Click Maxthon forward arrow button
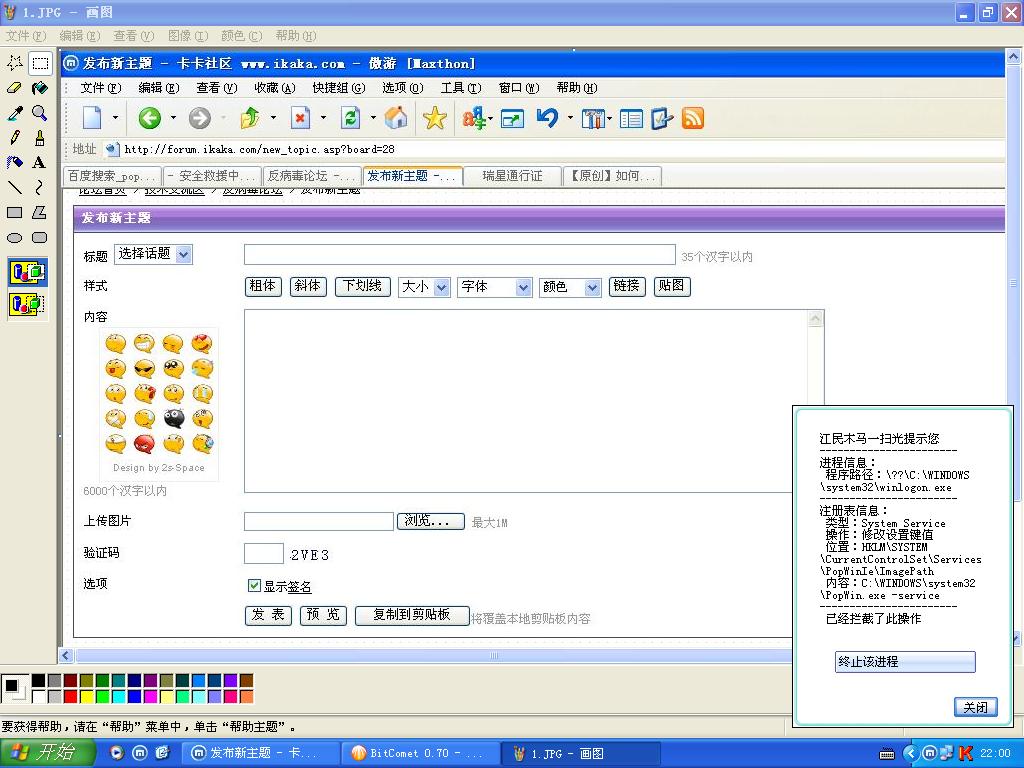 coord(200,118)
